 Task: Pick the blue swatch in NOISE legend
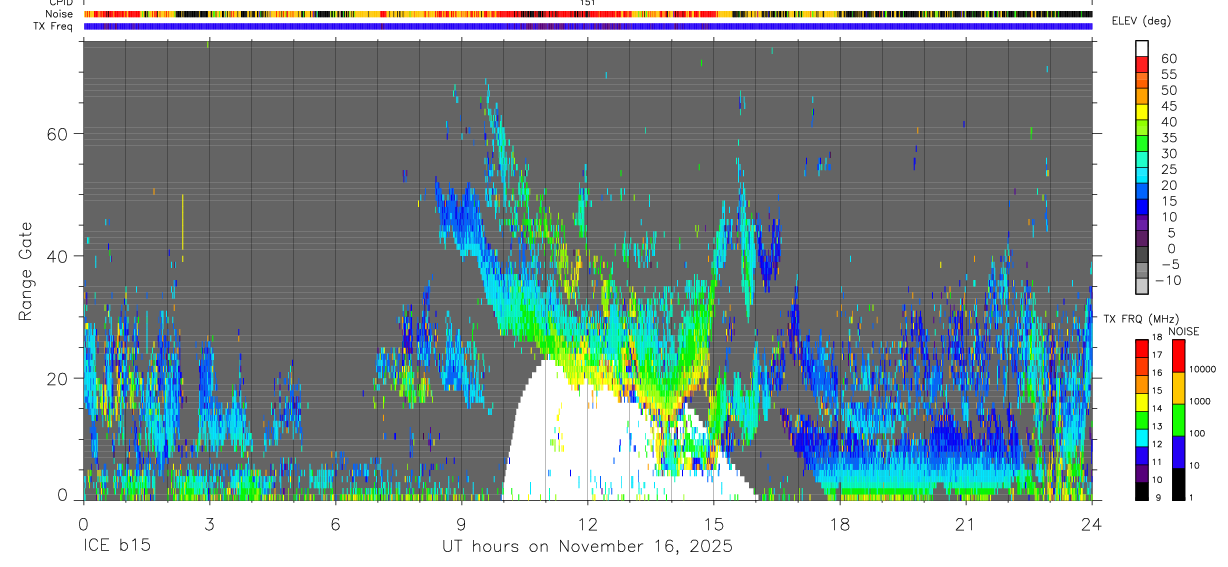click(x=1178, y=451)
